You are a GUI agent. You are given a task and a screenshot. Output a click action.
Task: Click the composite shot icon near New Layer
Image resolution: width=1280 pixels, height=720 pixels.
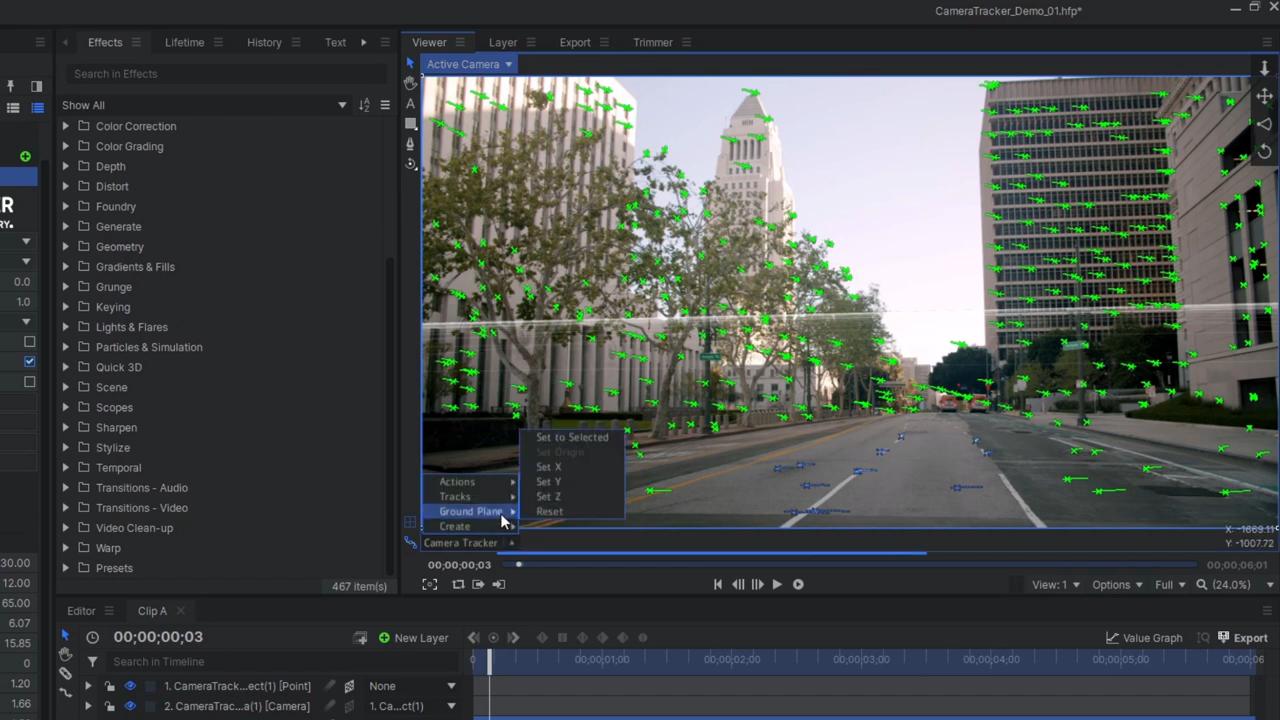[360, 638]
